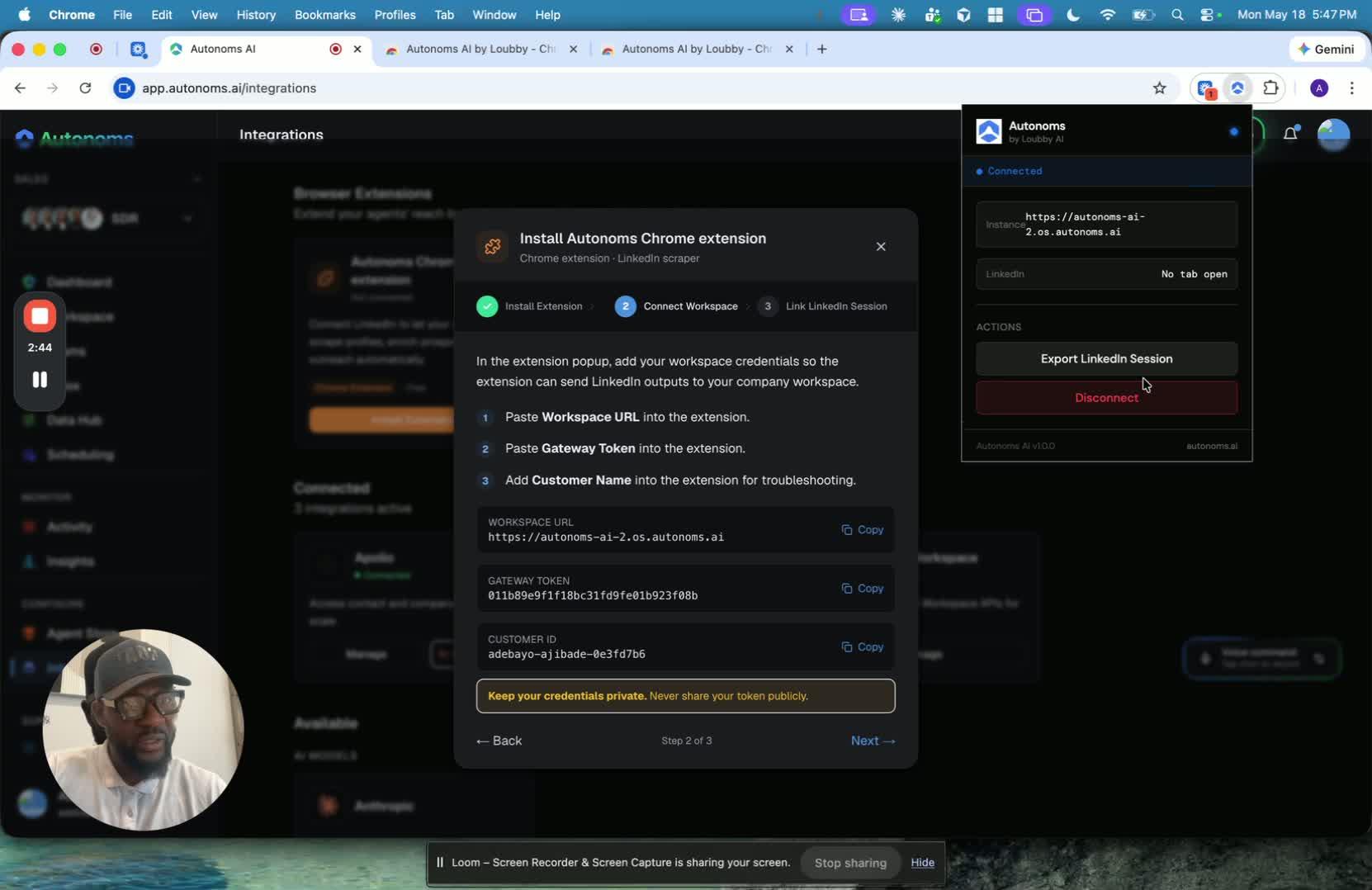The image size is (1372, 890).
Task: Click the menu bar date and time
Action: tap(1297, 14)
